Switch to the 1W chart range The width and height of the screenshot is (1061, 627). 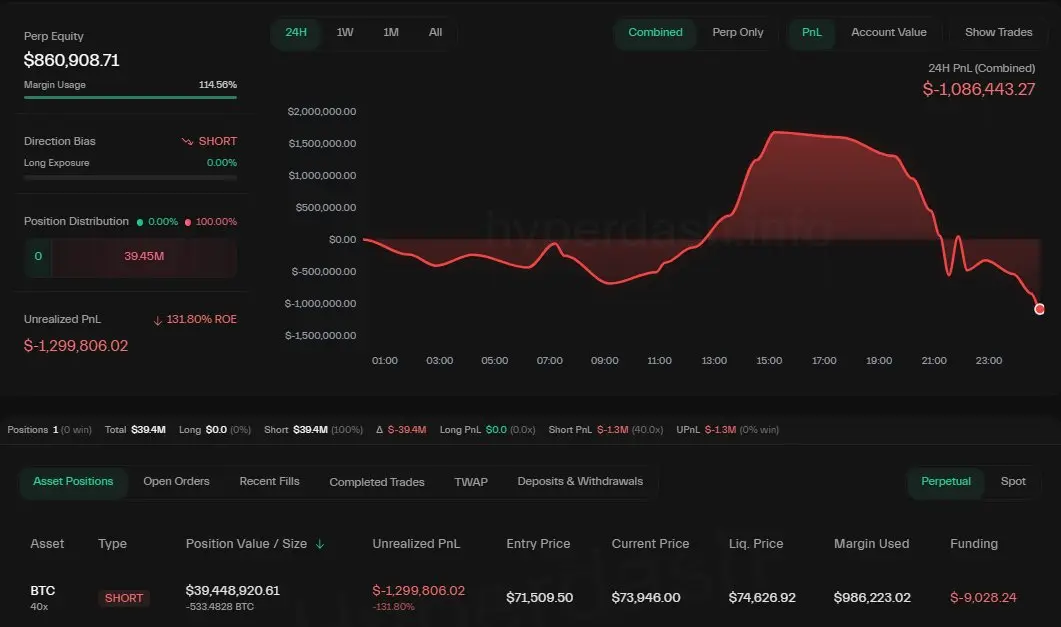346,32
